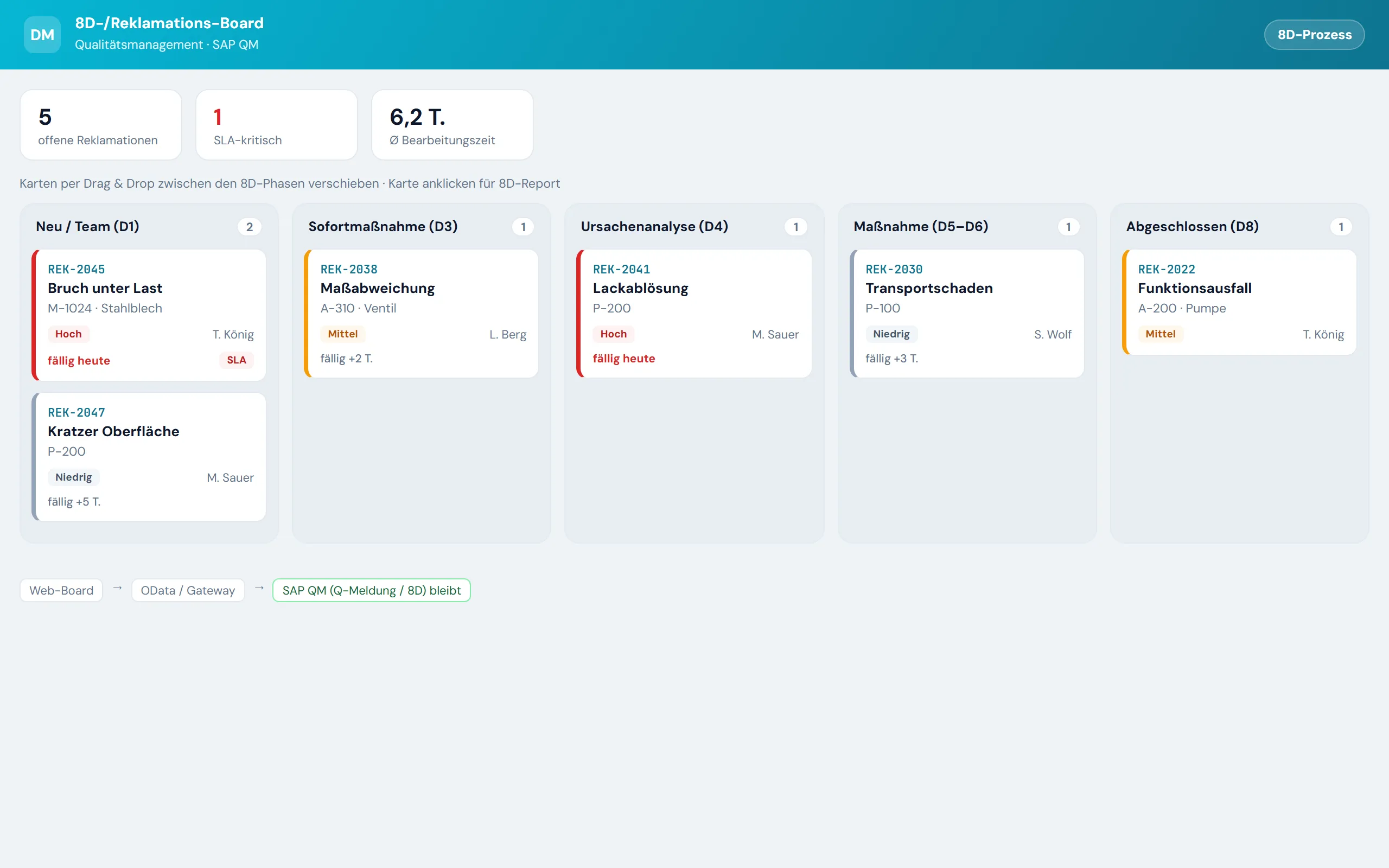
Task: Open card REK-2047 Kratzer Oberfläche
Action: coord(149,456)
